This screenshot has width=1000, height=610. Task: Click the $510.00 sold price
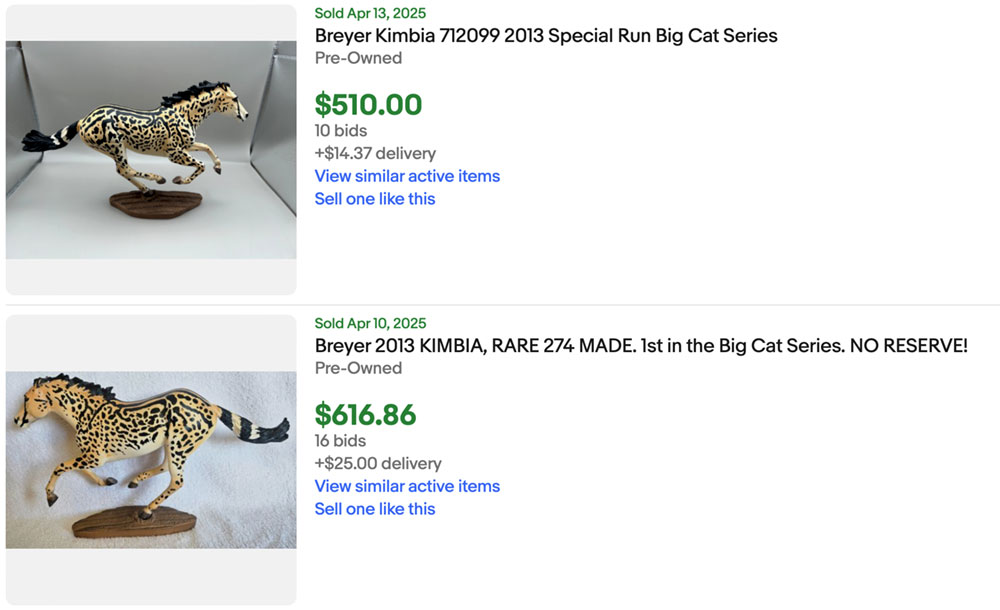(368, 104)
